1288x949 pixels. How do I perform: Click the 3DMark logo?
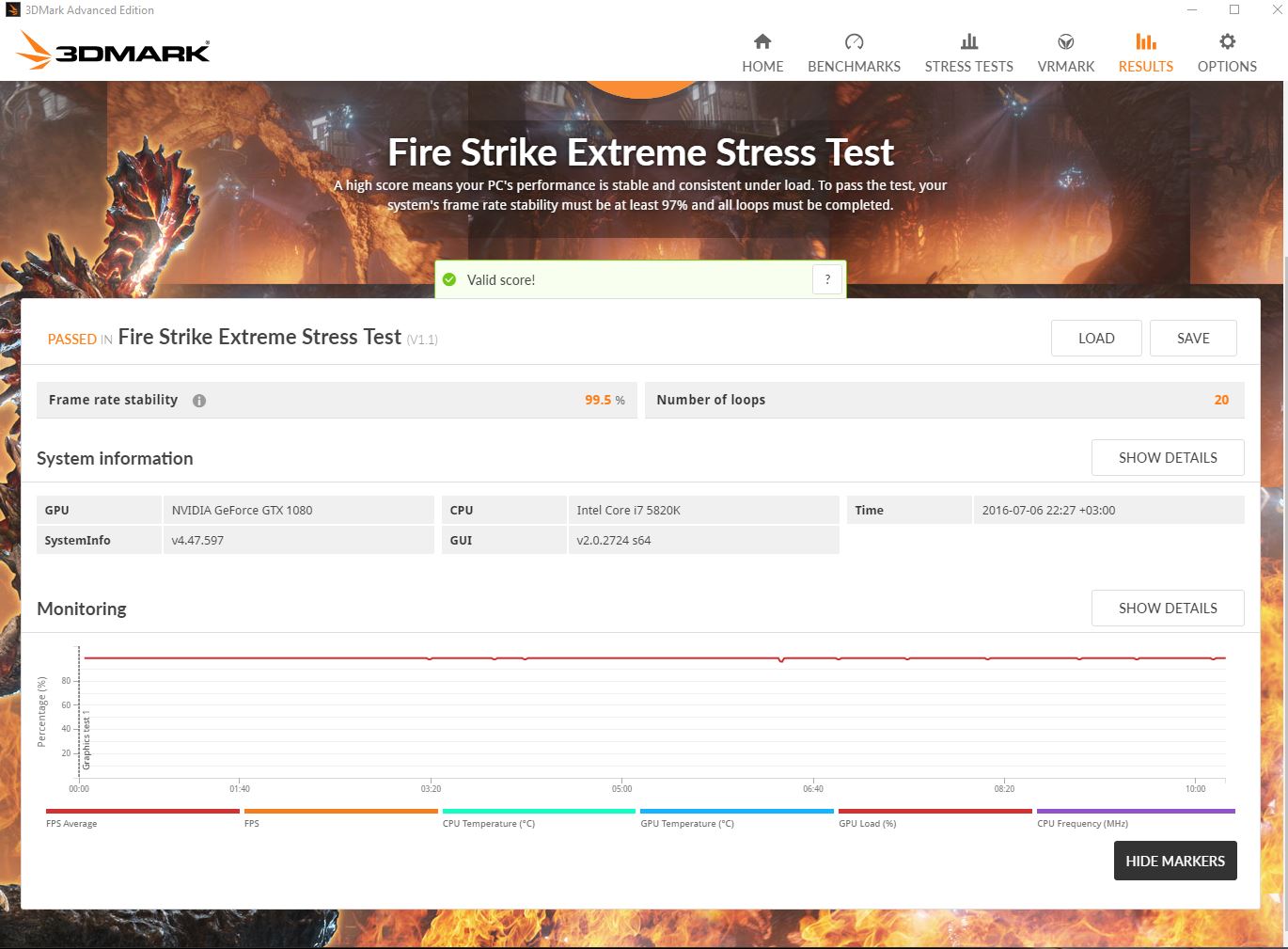114,51
